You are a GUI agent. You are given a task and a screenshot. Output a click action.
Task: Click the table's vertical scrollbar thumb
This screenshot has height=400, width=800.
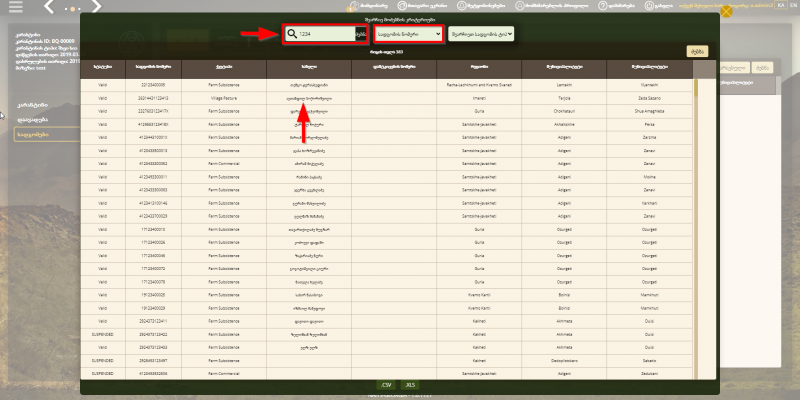coord(695,88)
